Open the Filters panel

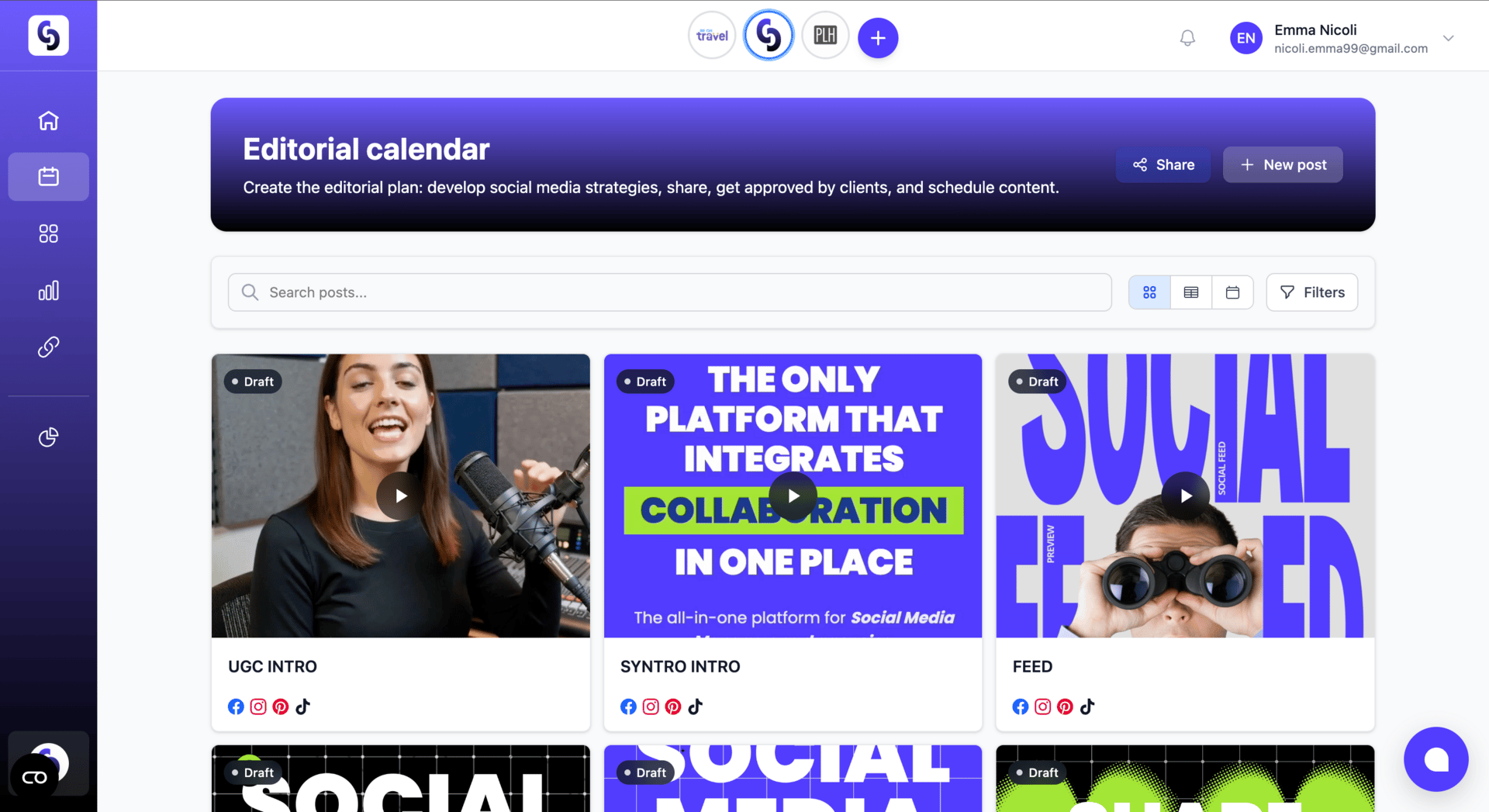click(x=1312, y=292)
